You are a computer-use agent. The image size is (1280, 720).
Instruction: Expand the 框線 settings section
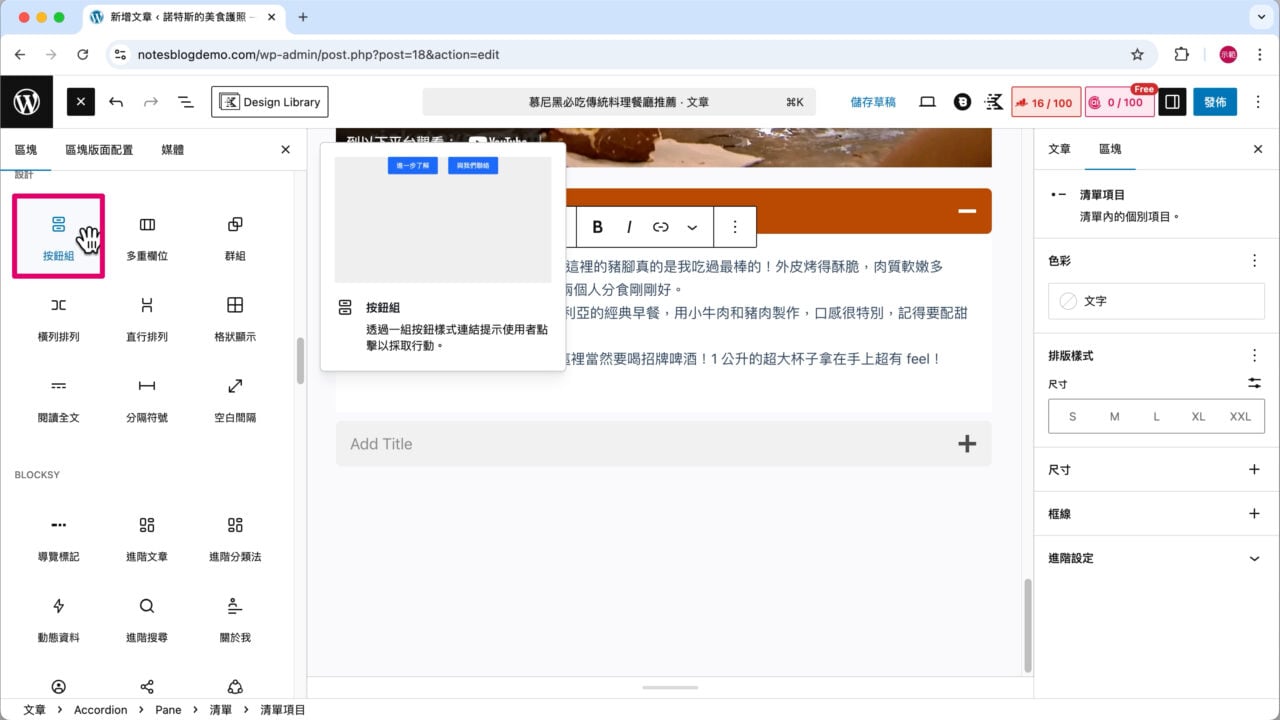tap(1156, 513)
